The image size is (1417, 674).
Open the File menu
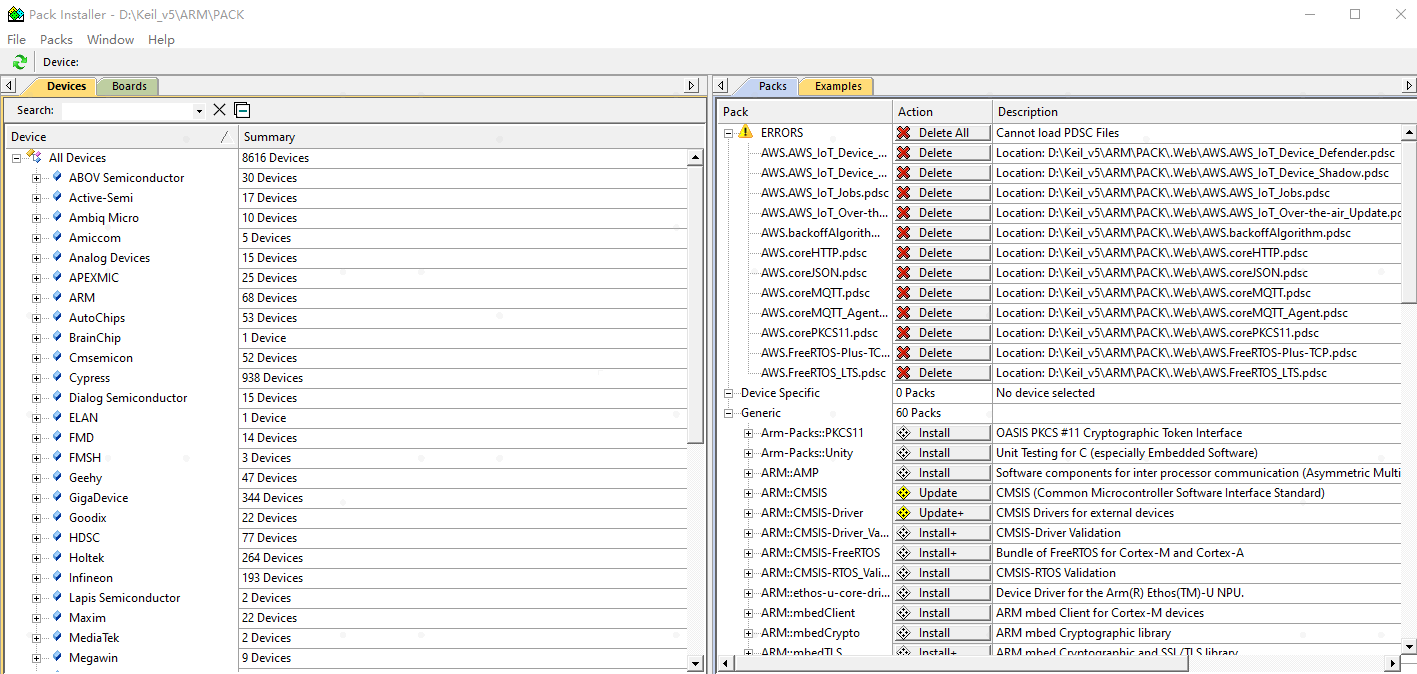tap(16, 39)
